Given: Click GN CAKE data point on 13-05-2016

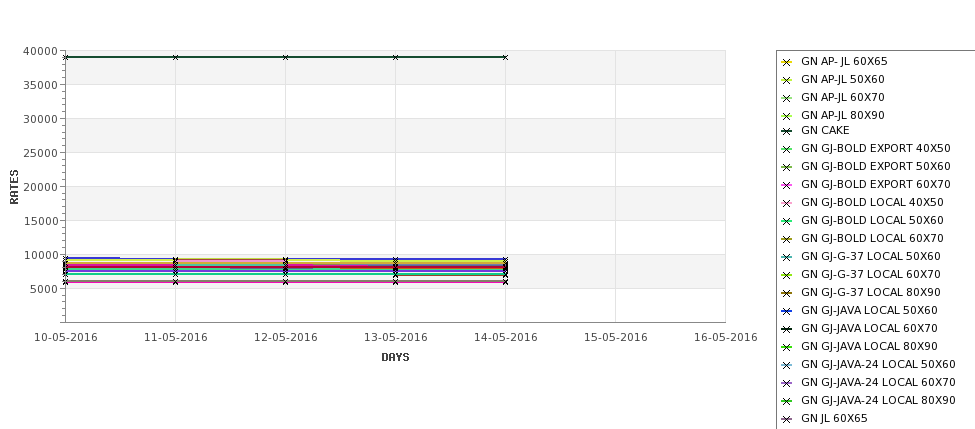Looking at the screenshot, I should [395, 57].
